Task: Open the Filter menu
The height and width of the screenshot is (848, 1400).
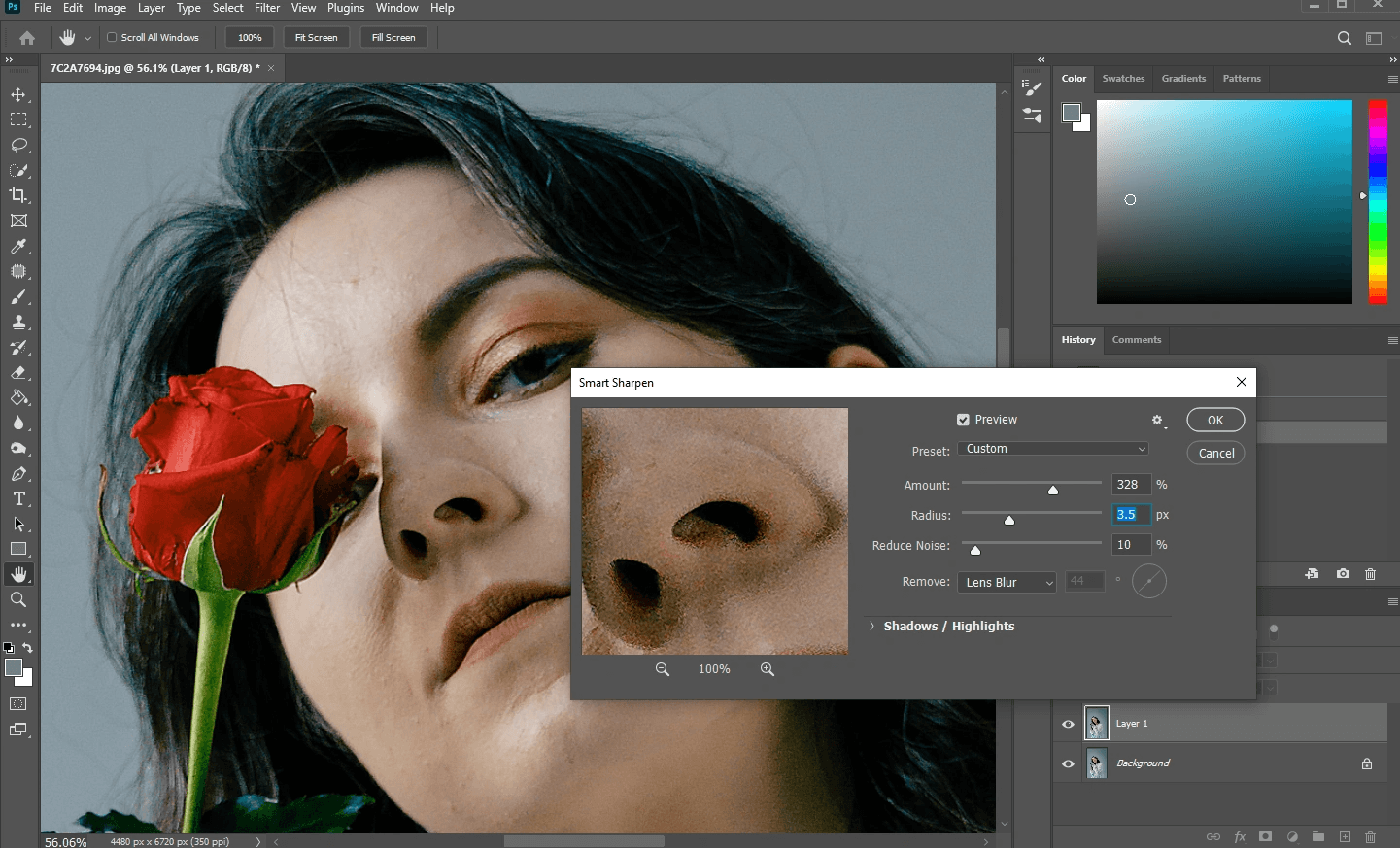Action: (x=267, y=8)
